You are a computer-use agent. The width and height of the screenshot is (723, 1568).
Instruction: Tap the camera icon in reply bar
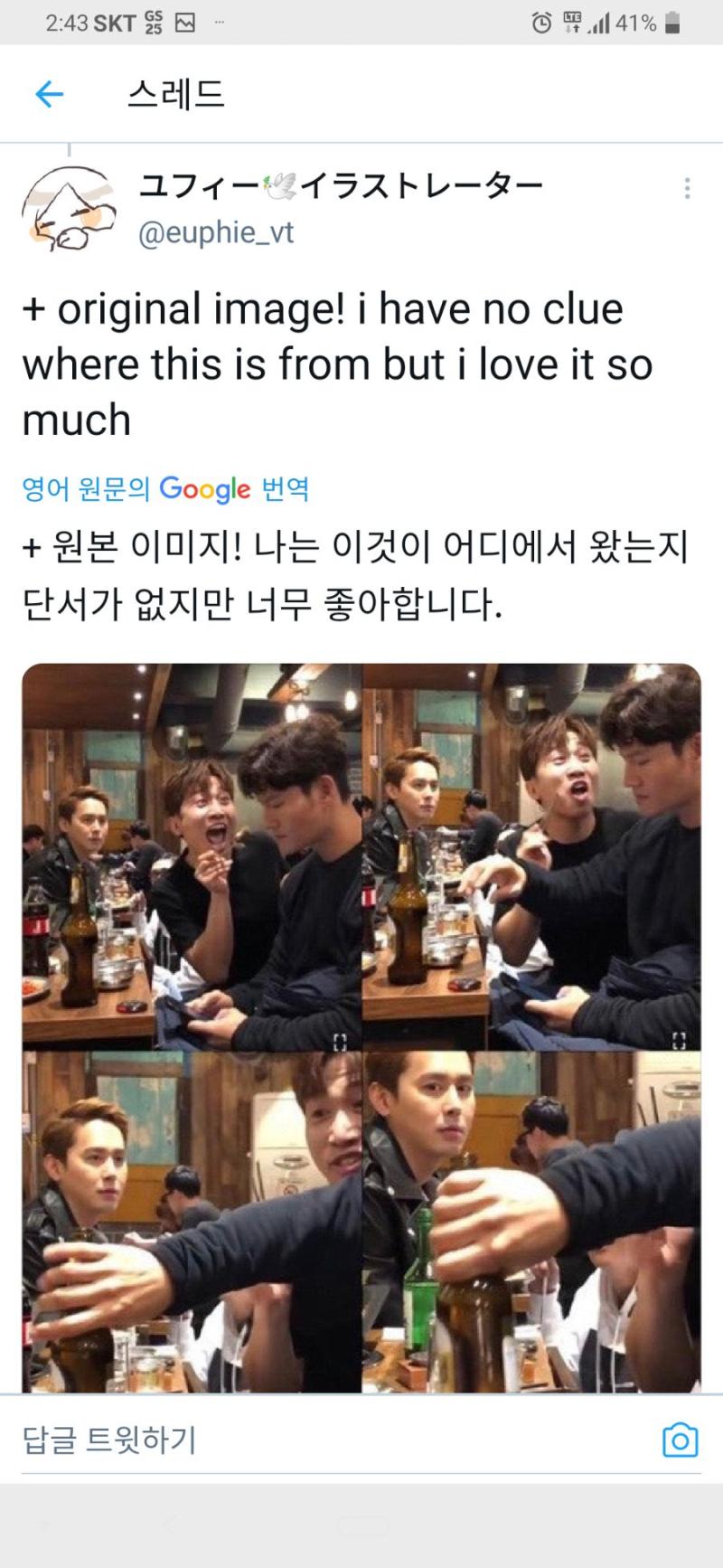[x=680, y=1440]
